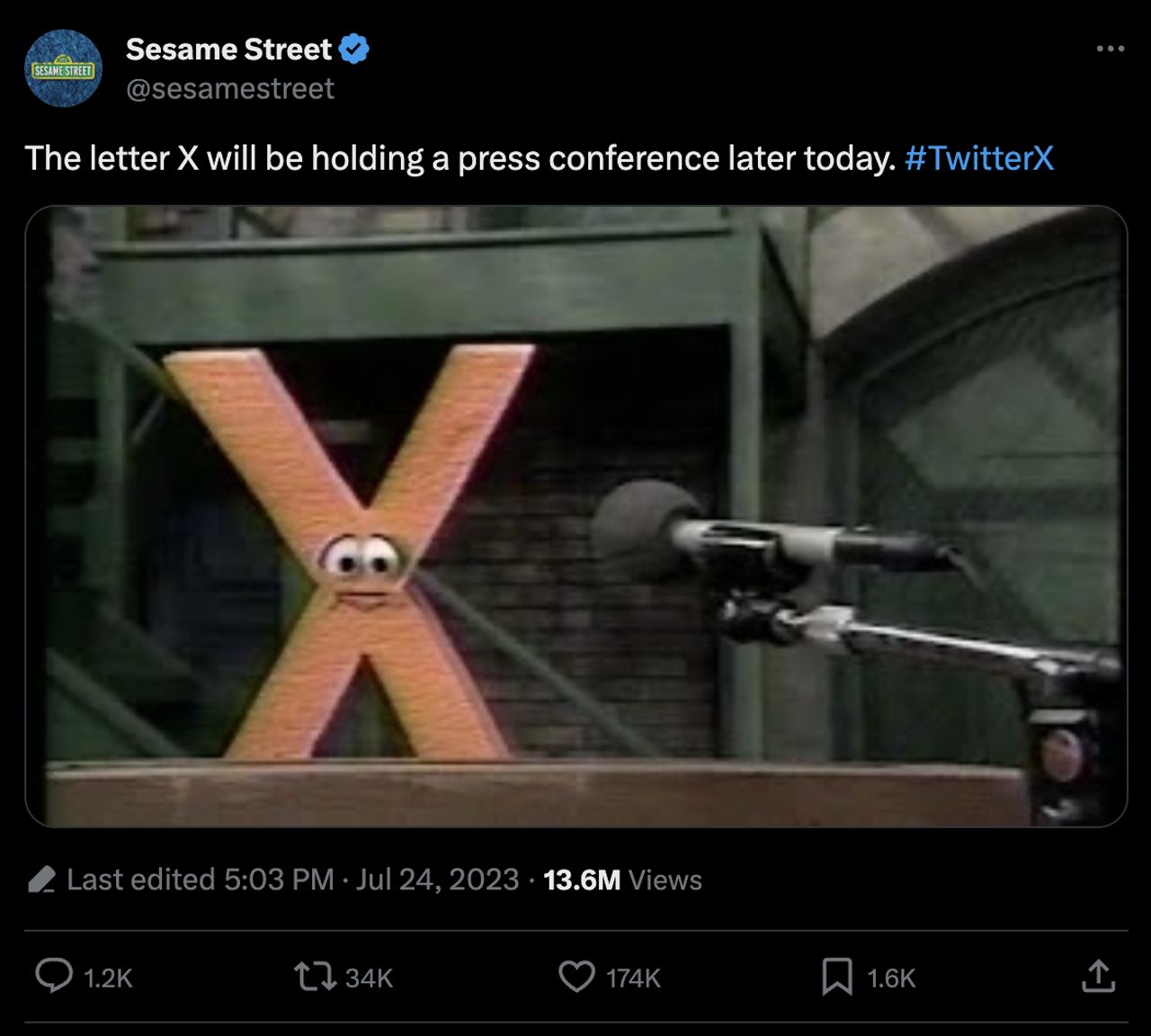Click the 34K reposts count
Screen dimensions: 1151x1036
click(369, 978)
